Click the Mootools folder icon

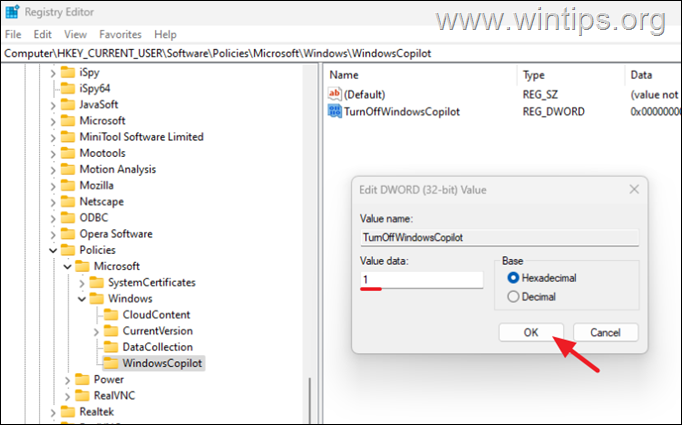coord(67,153)
